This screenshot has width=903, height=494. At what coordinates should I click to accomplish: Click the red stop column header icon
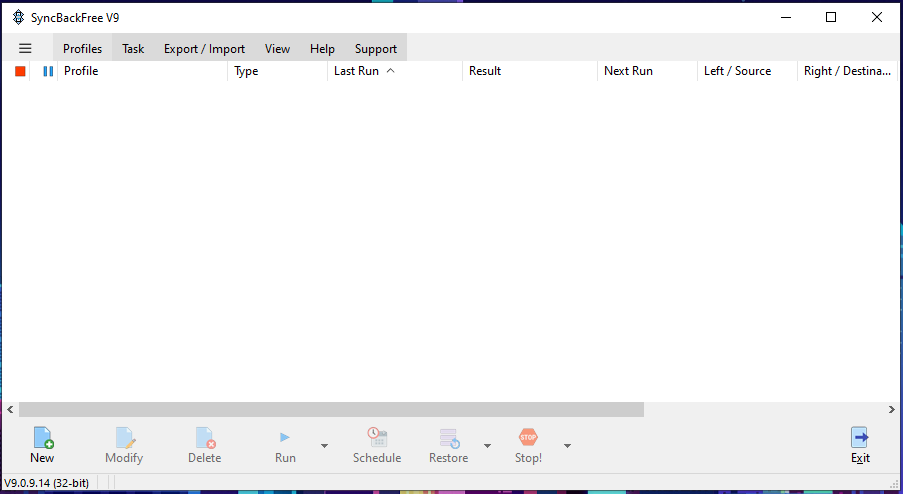point(20,71)
